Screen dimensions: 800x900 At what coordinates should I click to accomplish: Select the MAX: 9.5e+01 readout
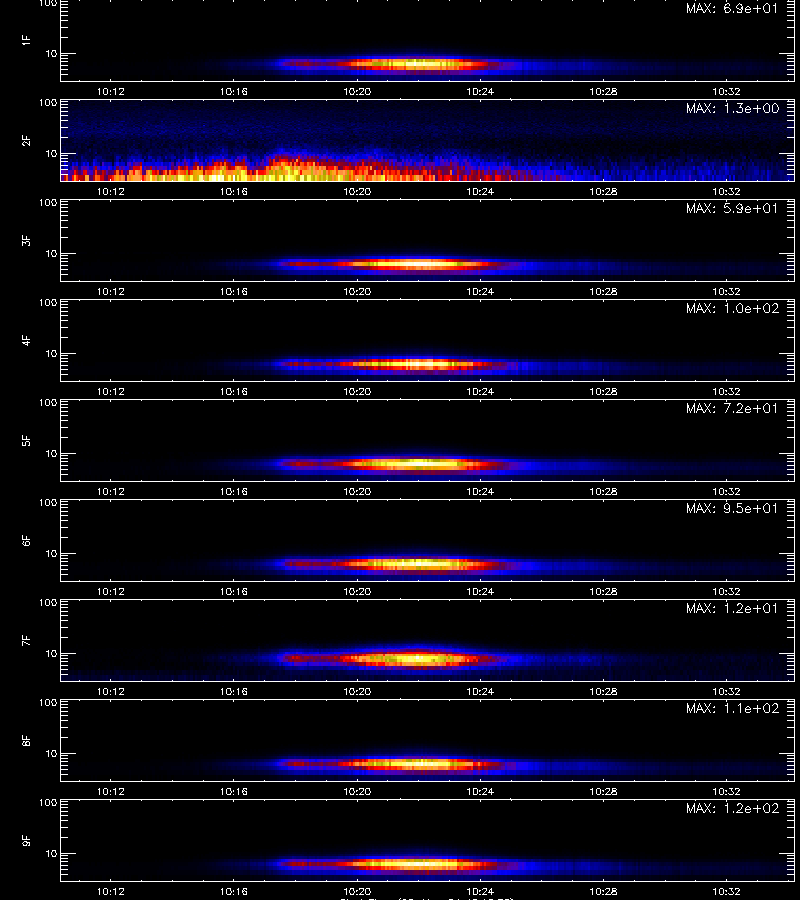pyautogui.click(x=732, y=508)
